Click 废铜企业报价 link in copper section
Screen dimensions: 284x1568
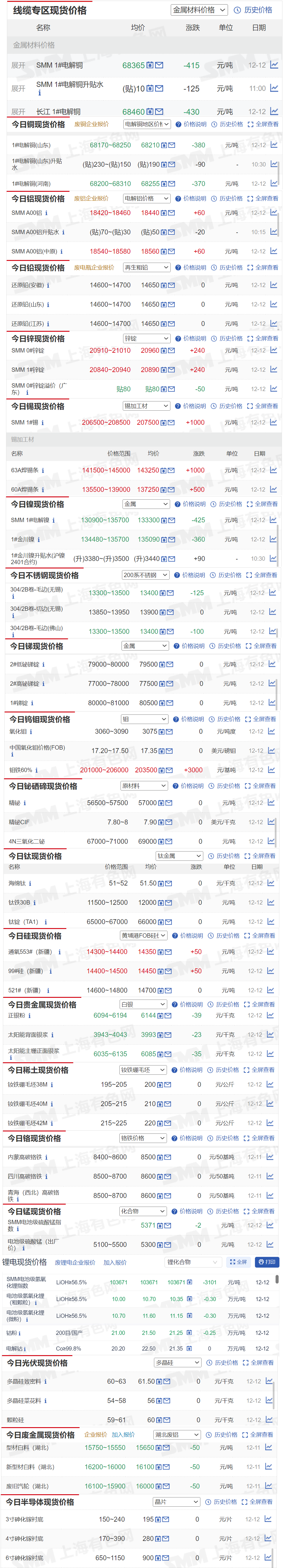click(x=92, y=124)
